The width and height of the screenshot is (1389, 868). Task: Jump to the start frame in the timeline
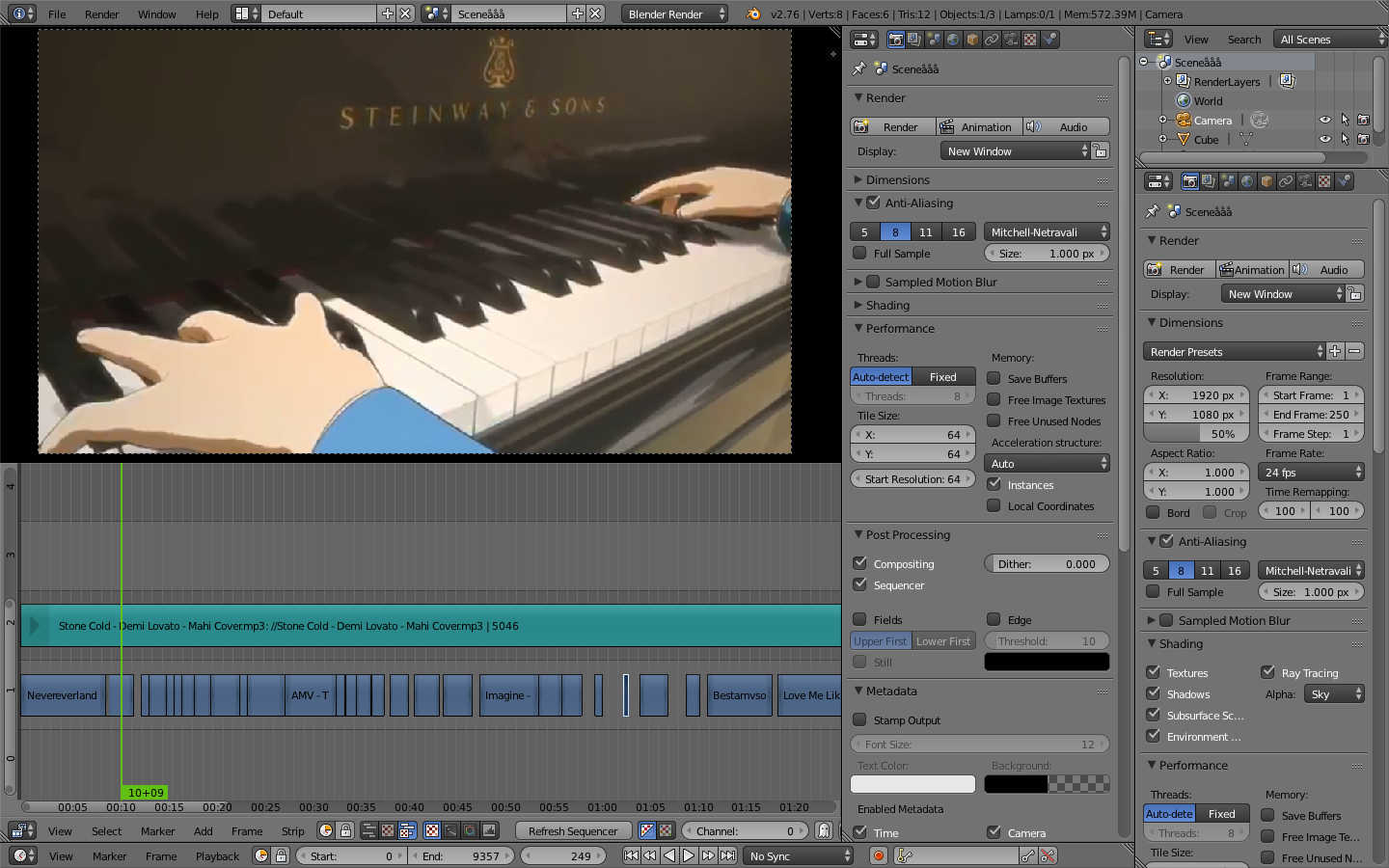[631, 855]
